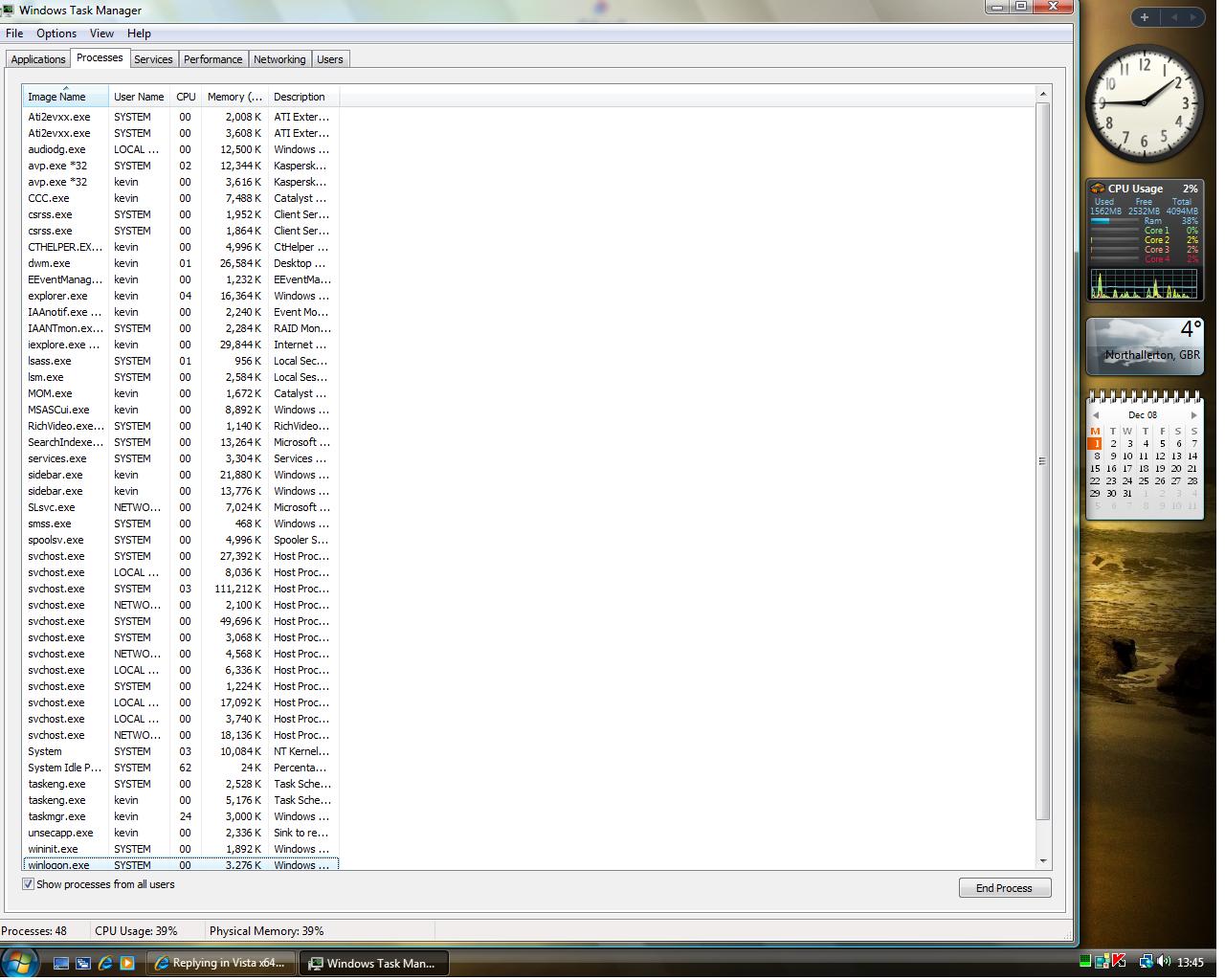Click the process list vertical scrollbar thumb
This screenshot has width=1225, height=980.
pos(1043,460)
